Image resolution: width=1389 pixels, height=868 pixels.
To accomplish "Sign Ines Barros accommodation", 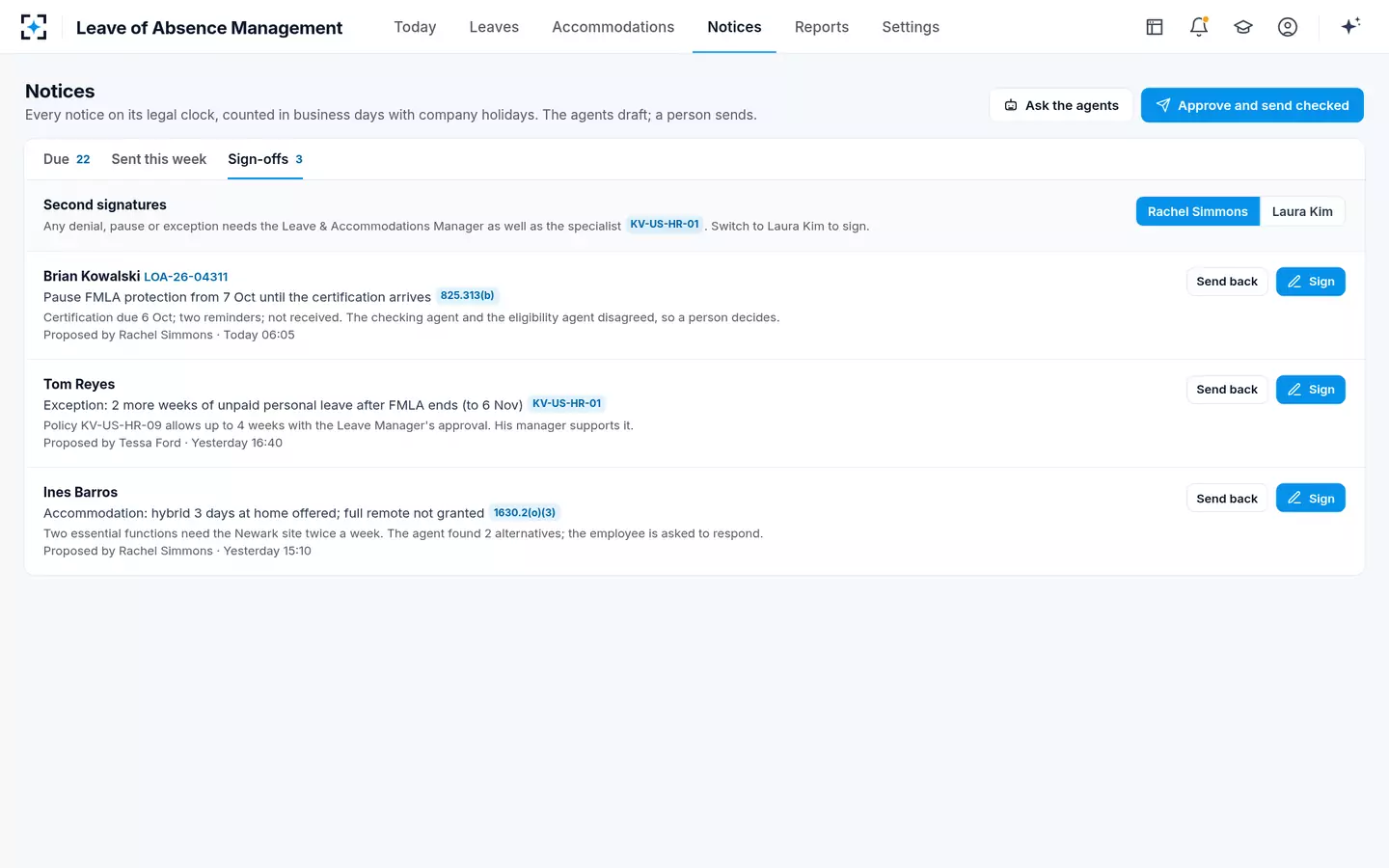I will pos(1310,499).
